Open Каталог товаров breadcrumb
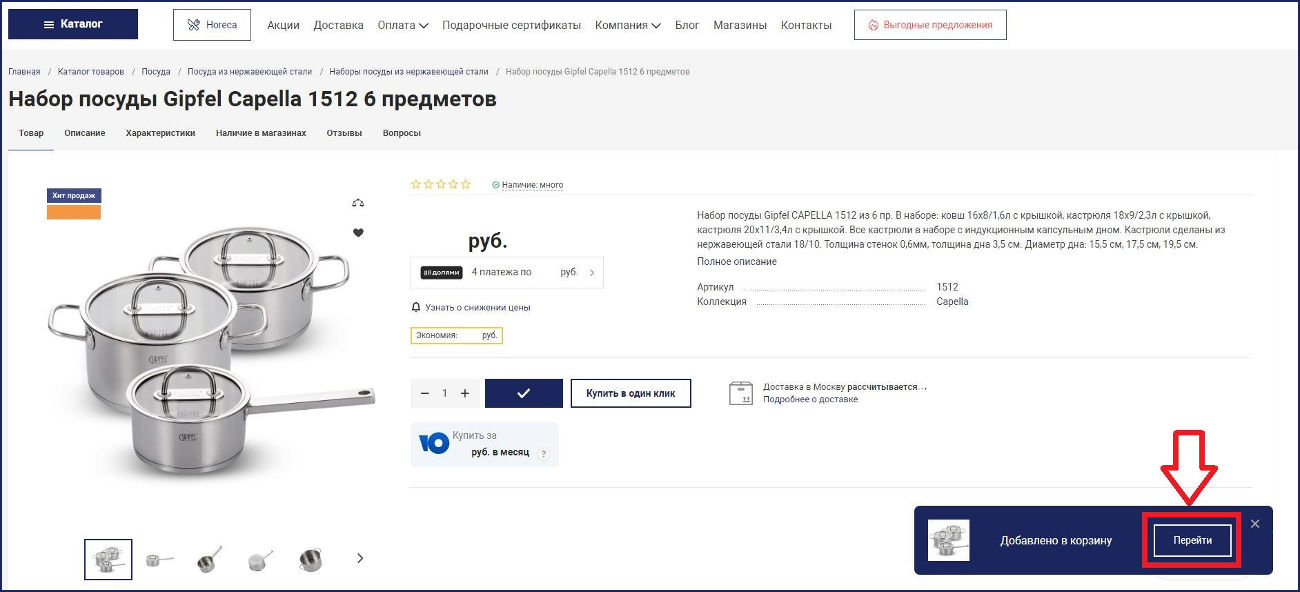Image resolution: width=1300 pixels, height=592 pixels. point(91,72)
